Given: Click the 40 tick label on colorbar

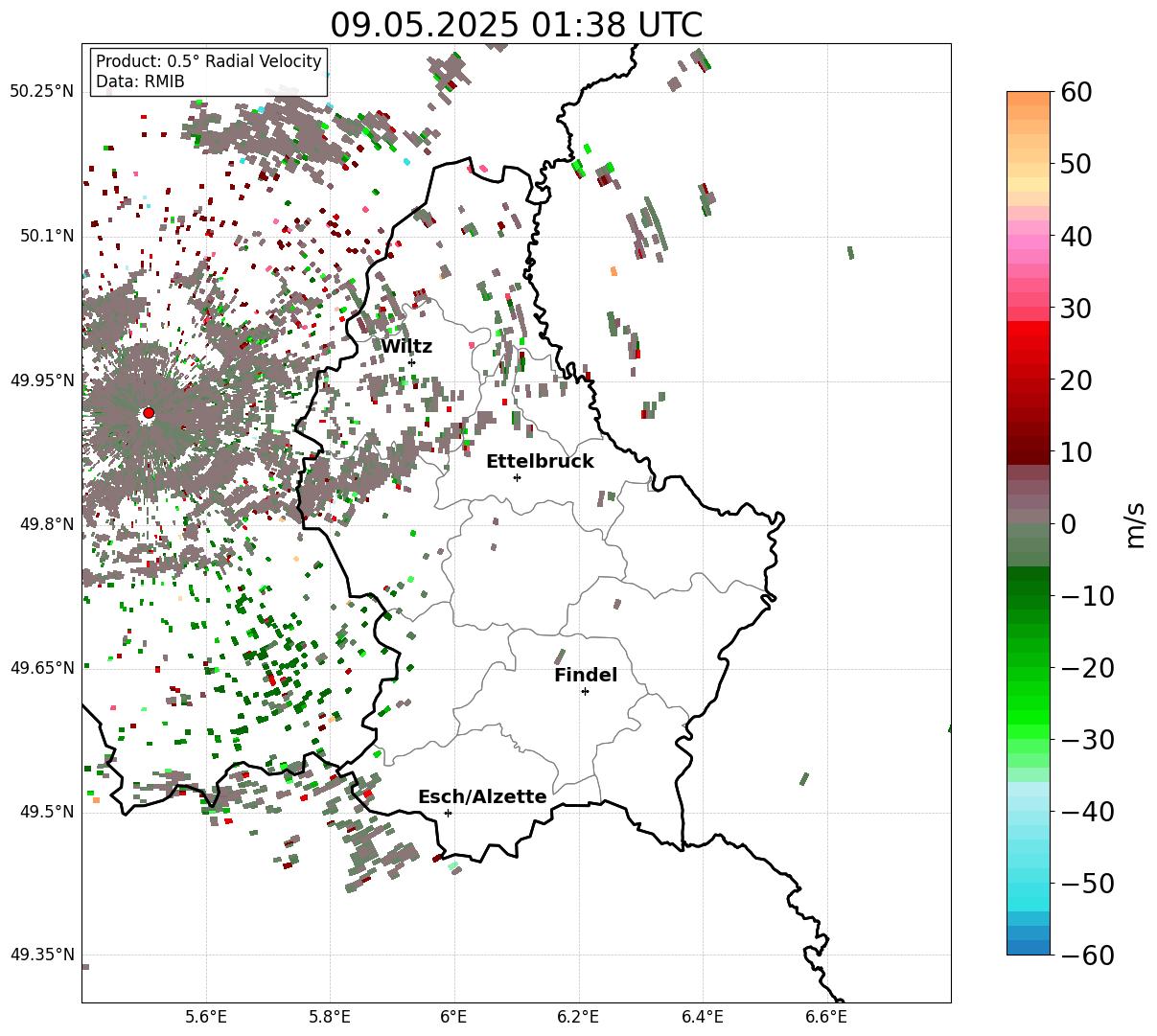Looking at the screenshot, I should pyautogui.click(x=1076, y=237).
